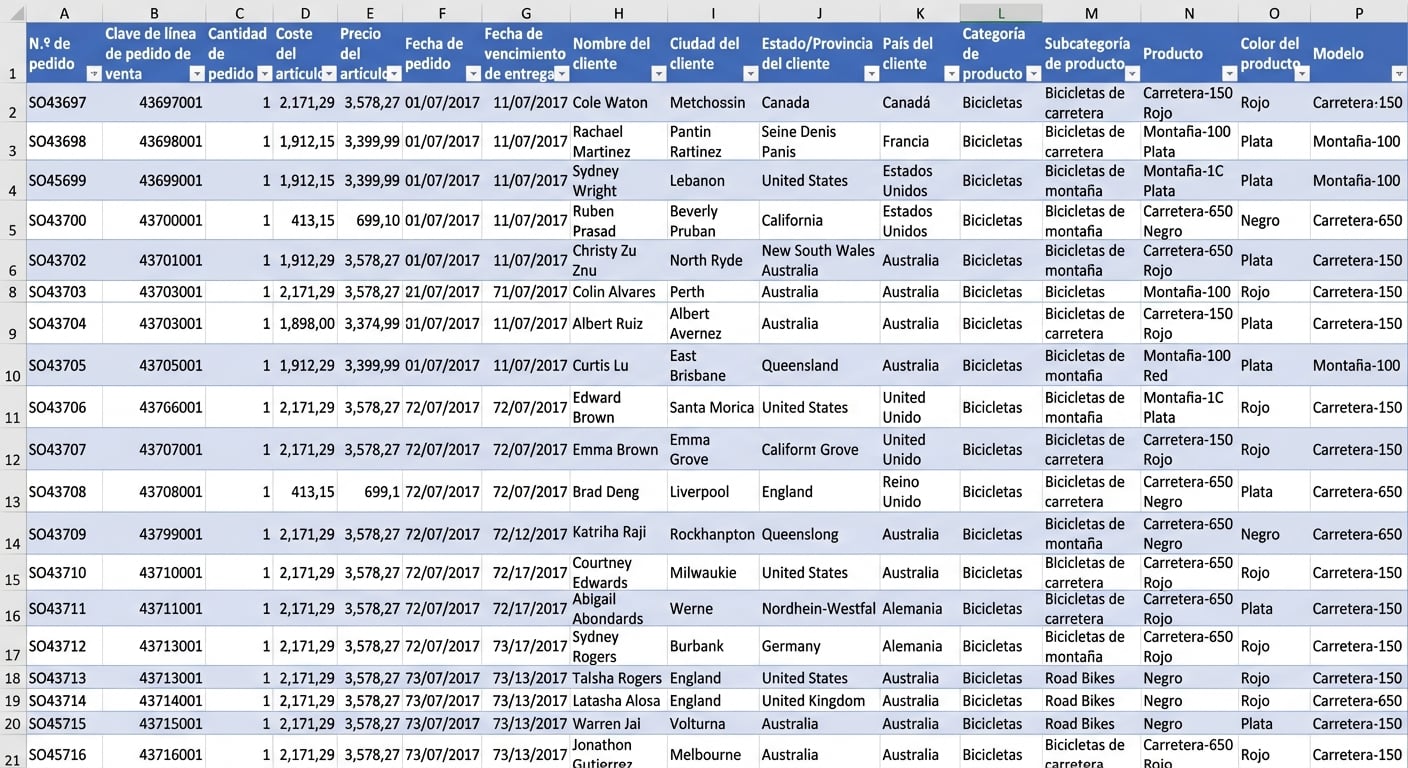The height and width of the screenshot is (768, 1408).
Task: Click the customer name Courtney Edwards
Action: pyautogui.click(x=618, y=572)
